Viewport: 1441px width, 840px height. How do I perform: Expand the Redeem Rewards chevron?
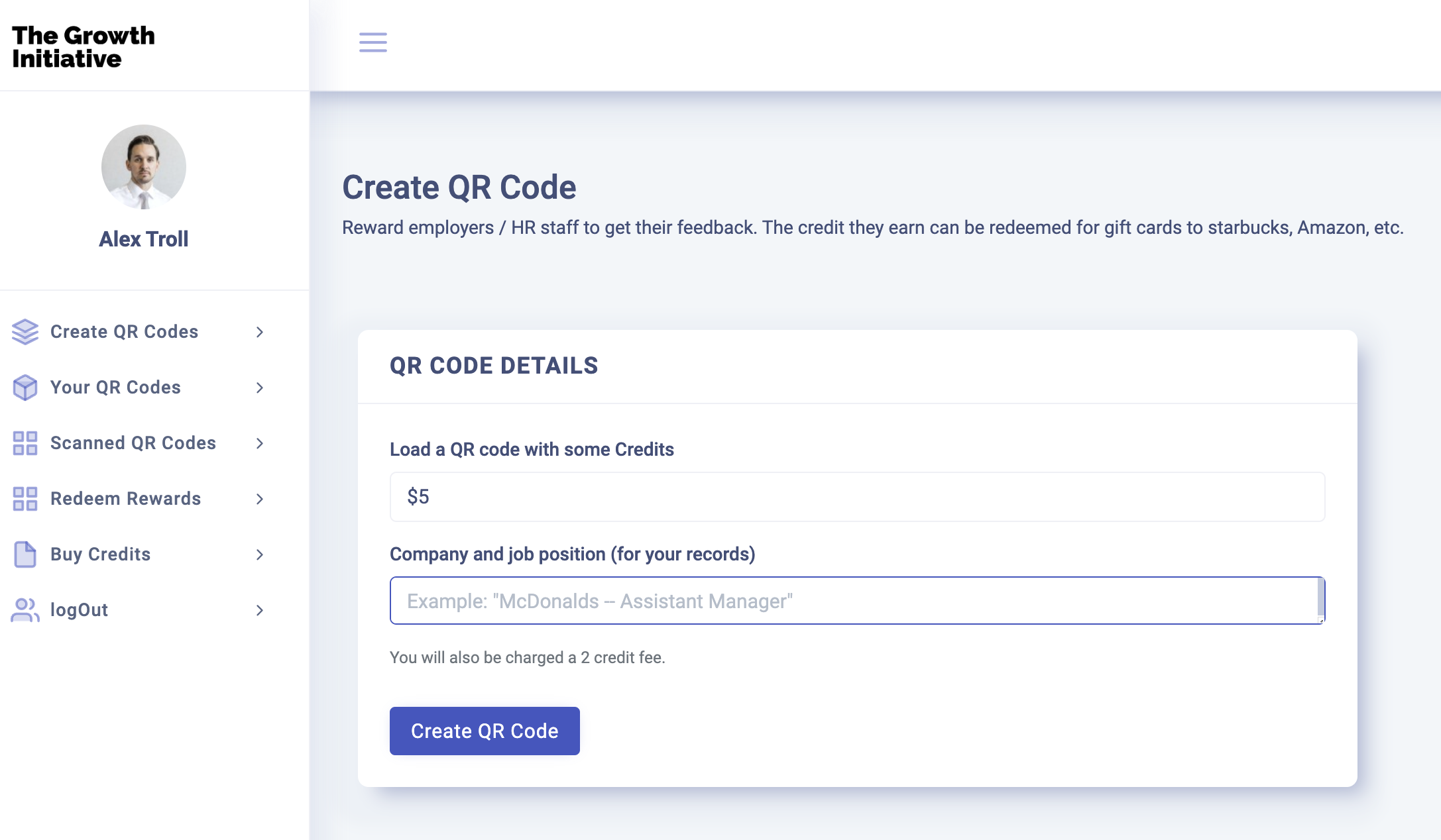pos(260,499)
